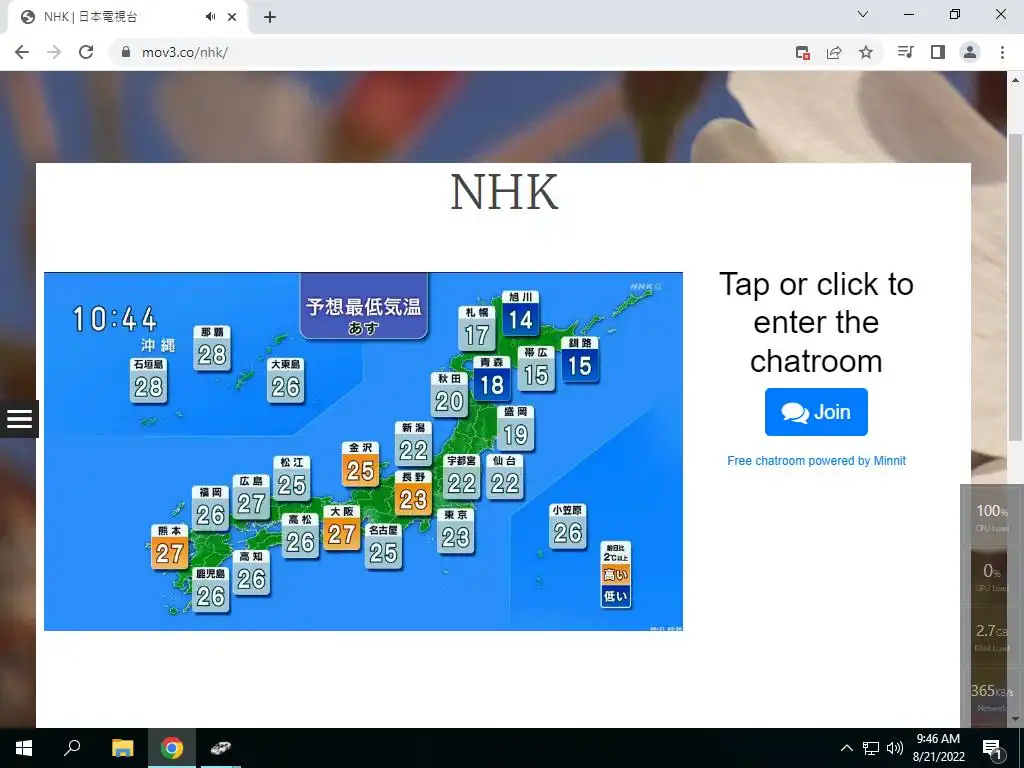Viewport: 1024px width, 768px height.
Task: Join the chatroom
Action: click(816, 412)
